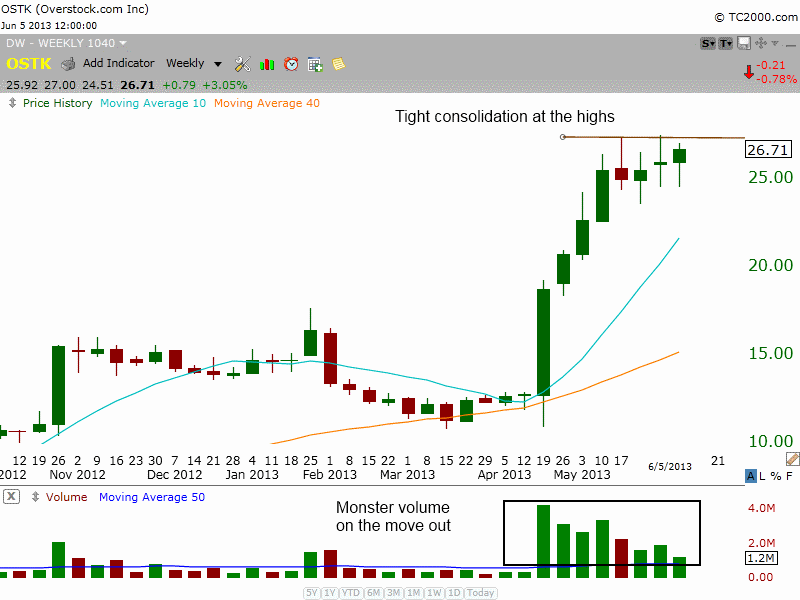800x600 pixels.
Task: Open the Weekly timeframe dropdown arrow
Action: pos(218,64)
